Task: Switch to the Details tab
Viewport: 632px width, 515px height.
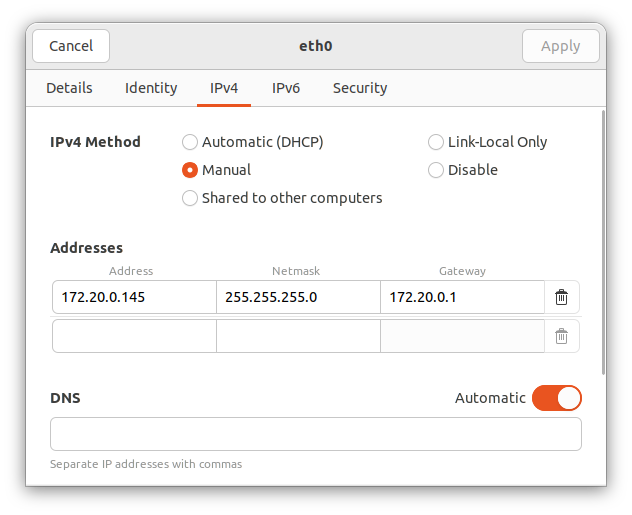Action: click(69, 88)
